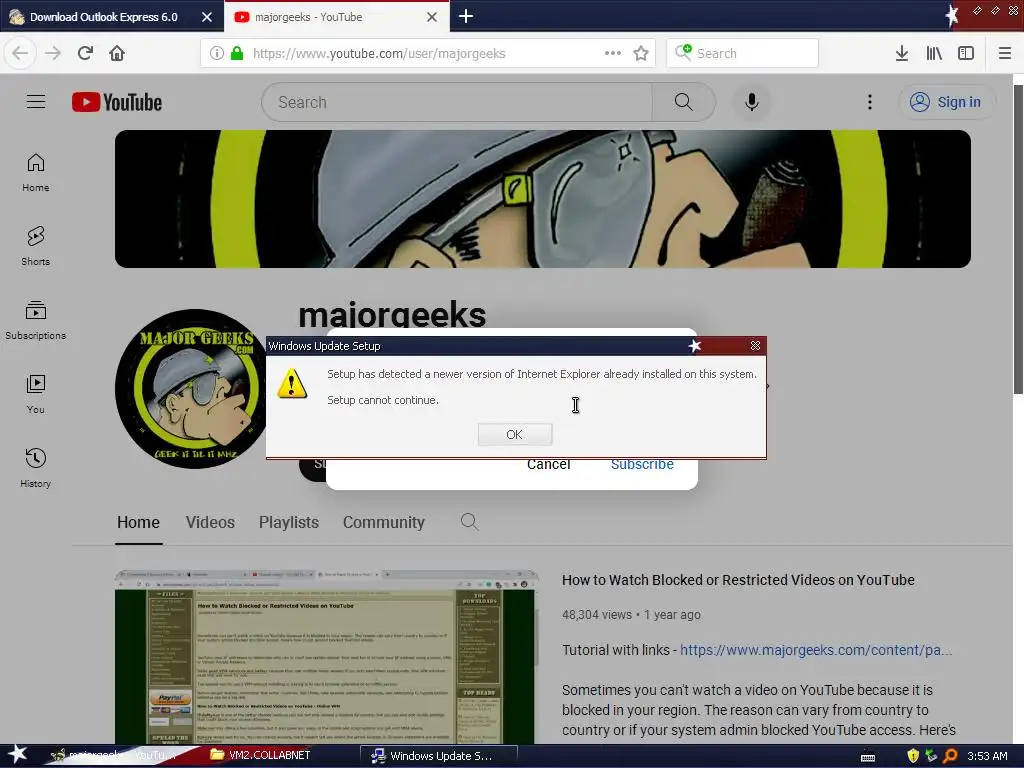
Task: Switch to Download Outlook Express 6.0 tab
Action: tap(103, 17)
